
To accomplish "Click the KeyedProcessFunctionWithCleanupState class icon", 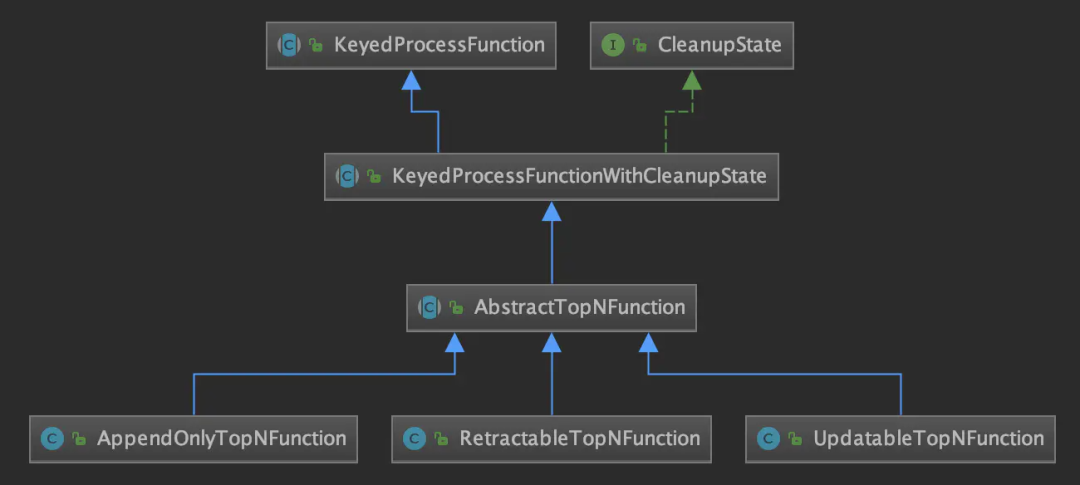I will pyautogui.click(x=348, y=176).
